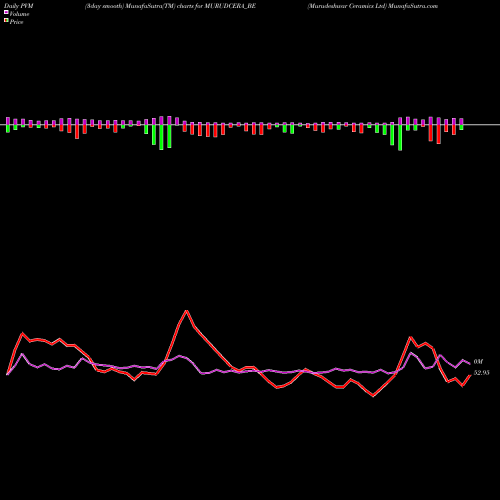Select the Price legend label
This screenshot has height=500, width=500.
pos(16,22)
